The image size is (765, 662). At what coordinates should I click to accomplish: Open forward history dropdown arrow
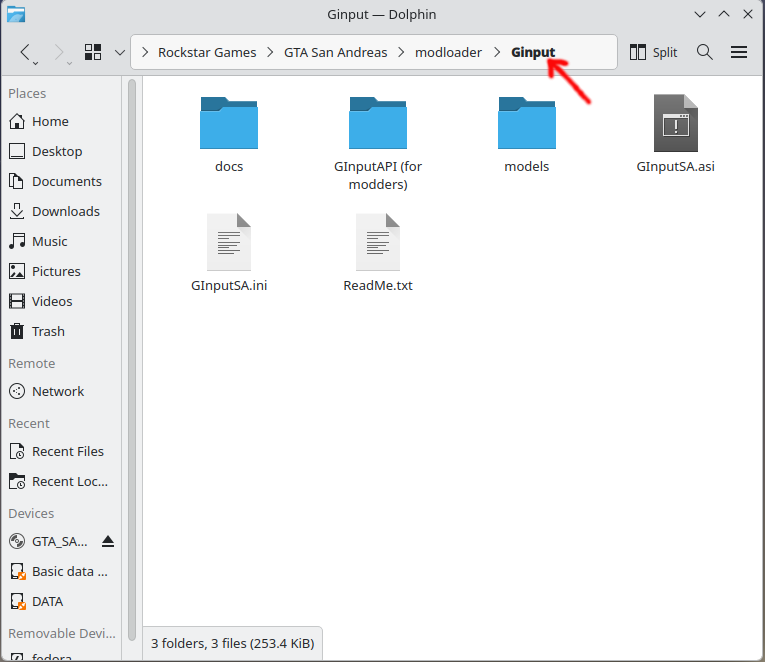point(69,63)
